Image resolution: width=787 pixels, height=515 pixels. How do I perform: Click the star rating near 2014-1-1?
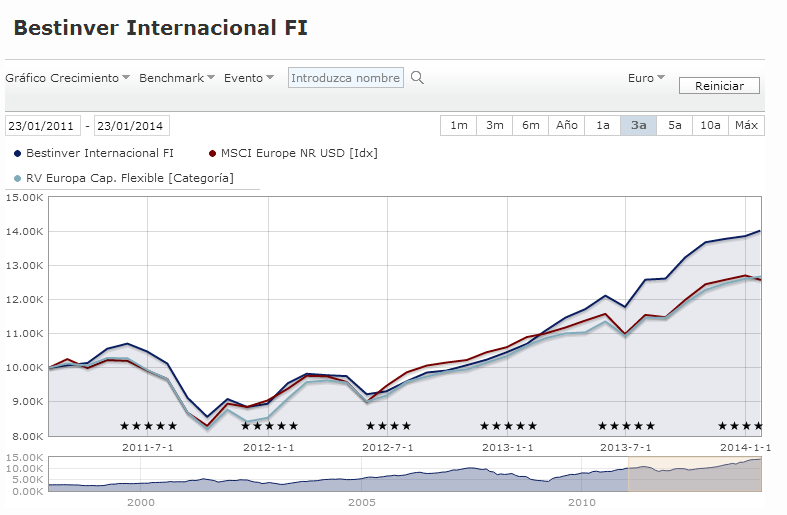pos(740,426)
